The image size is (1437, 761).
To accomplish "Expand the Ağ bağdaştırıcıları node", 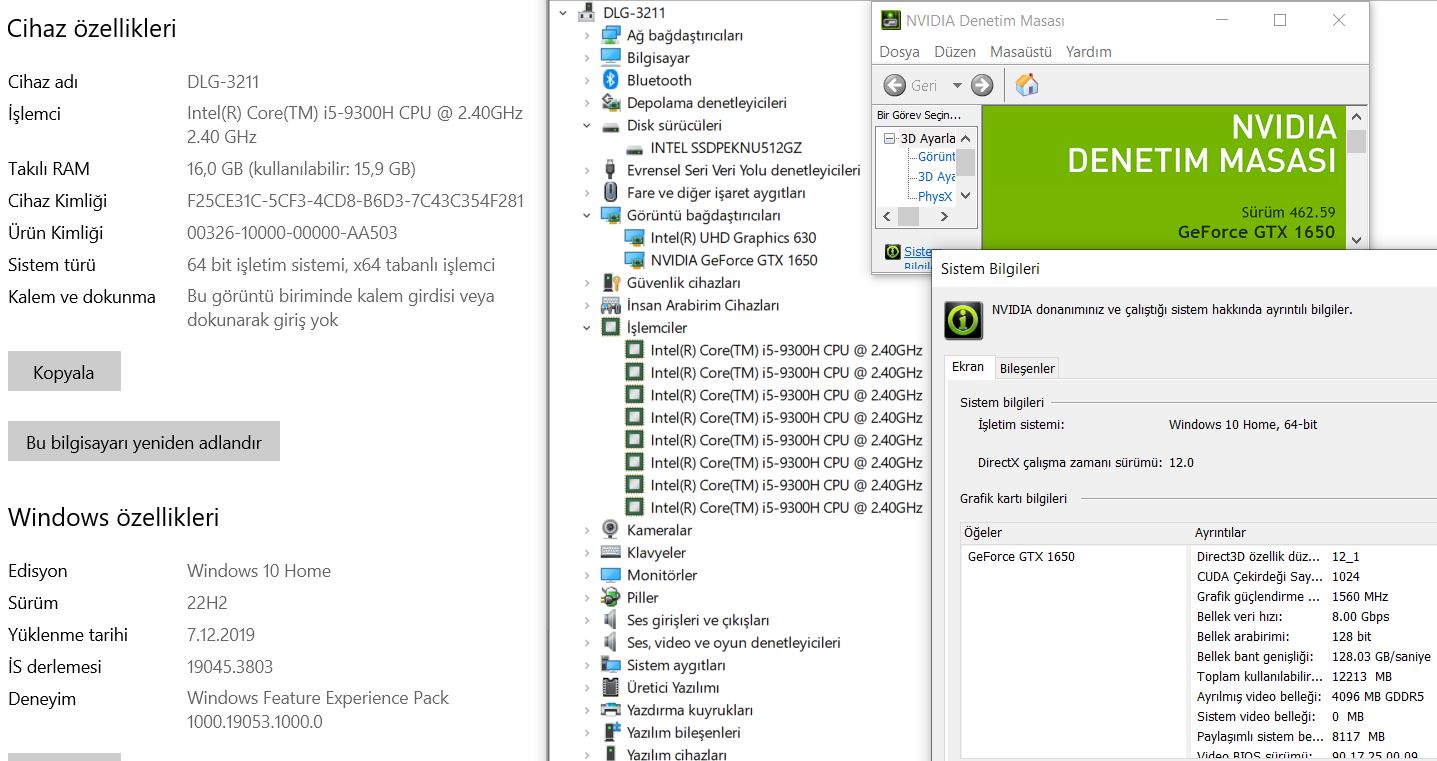I will 587,35.
